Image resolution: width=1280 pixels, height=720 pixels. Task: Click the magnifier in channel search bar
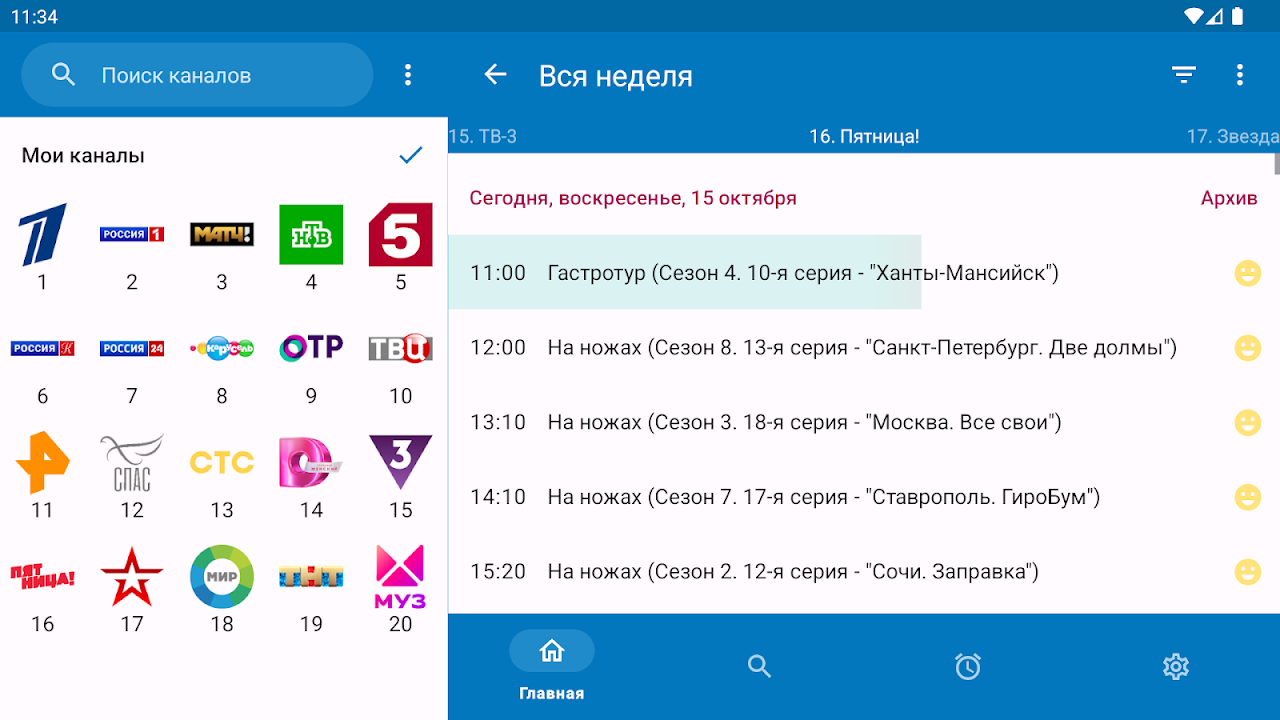(63, 75)
